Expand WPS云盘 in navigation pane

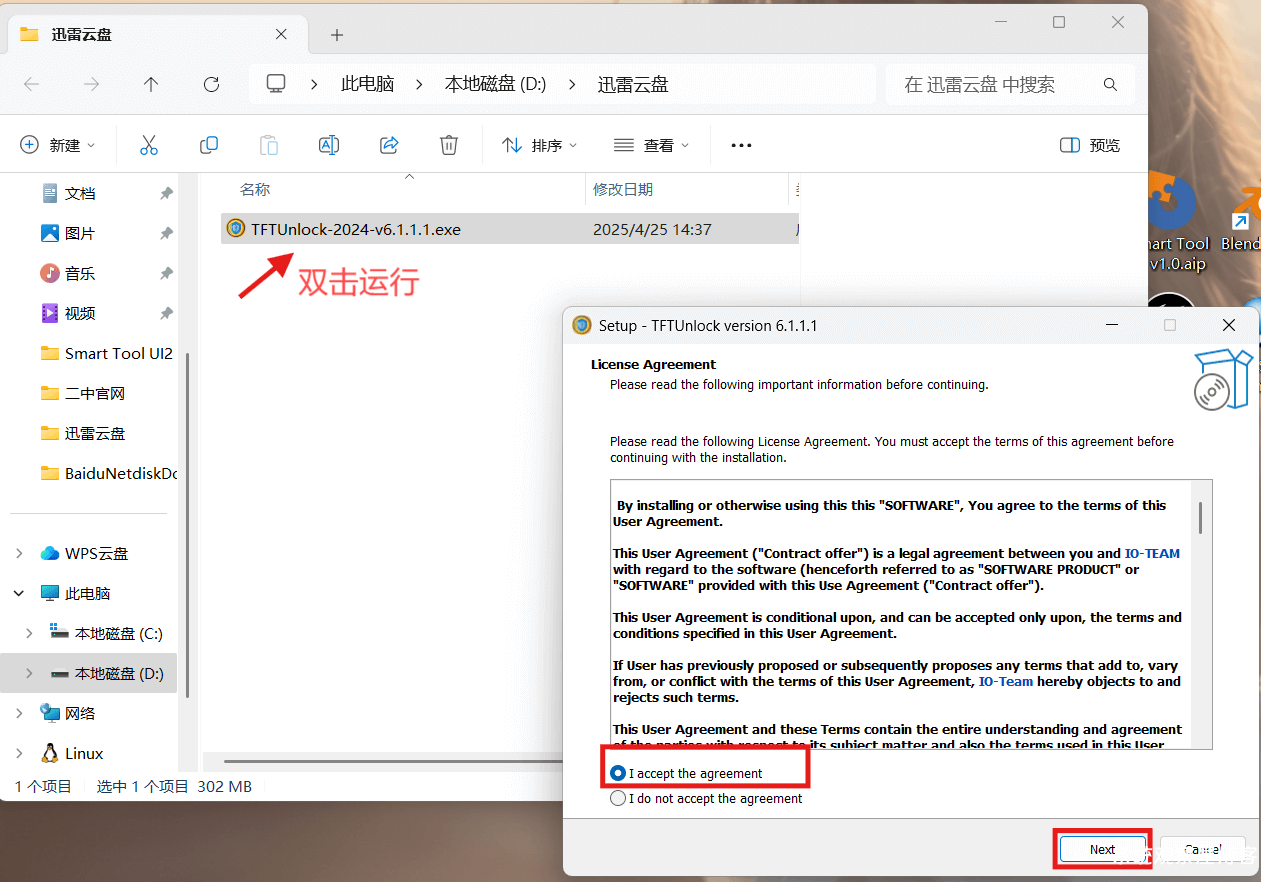[19, 553]
